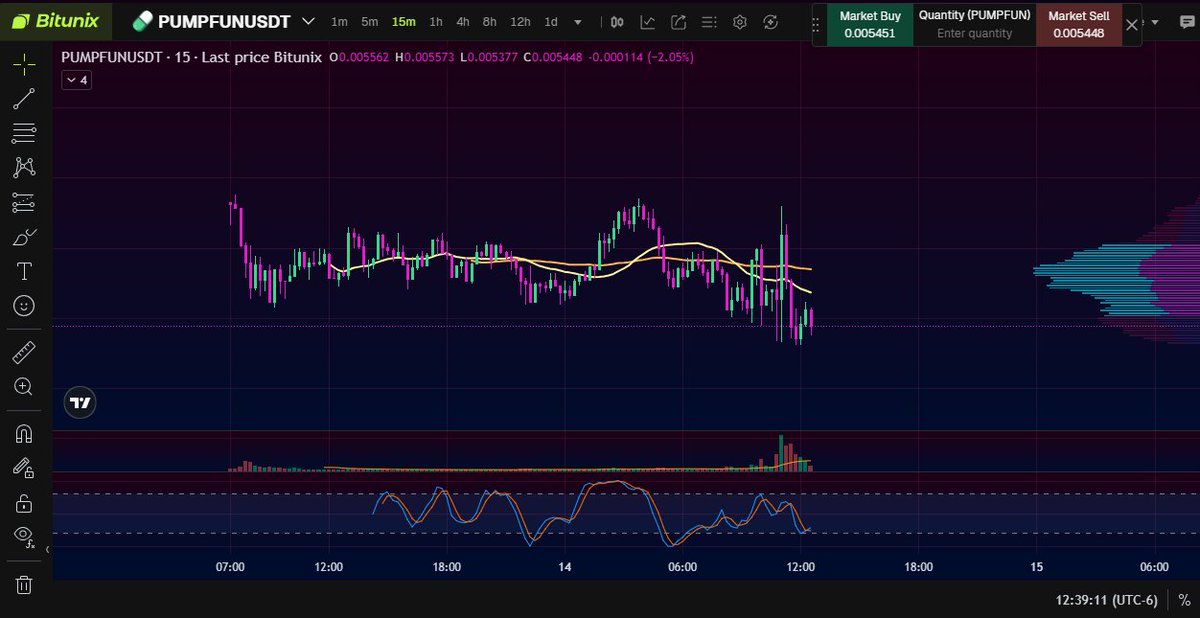This screenshot has width=1200, height=618.
Task: Switch to the 1d timeframe
Action: point(551,22)
